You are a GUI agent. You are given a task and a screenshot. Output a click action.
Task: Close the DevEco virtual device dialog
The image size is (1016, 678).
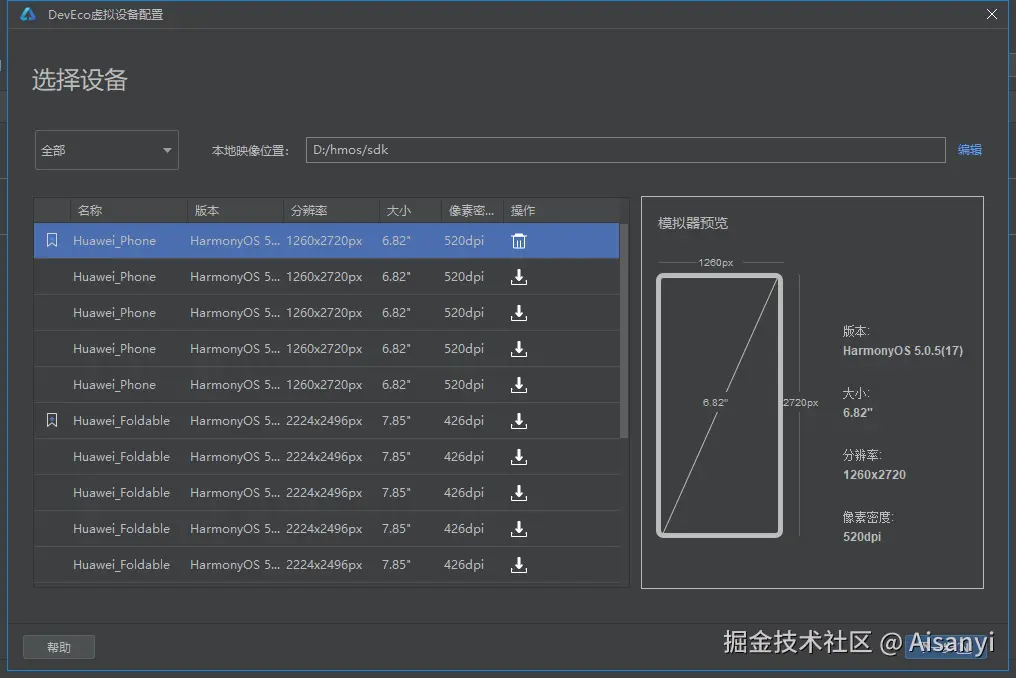992,14
